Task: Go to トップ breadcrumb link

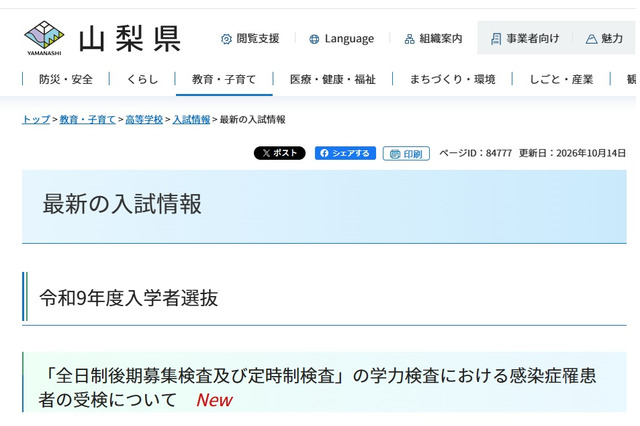Action: pyautogui.click(x=36, y=120)
